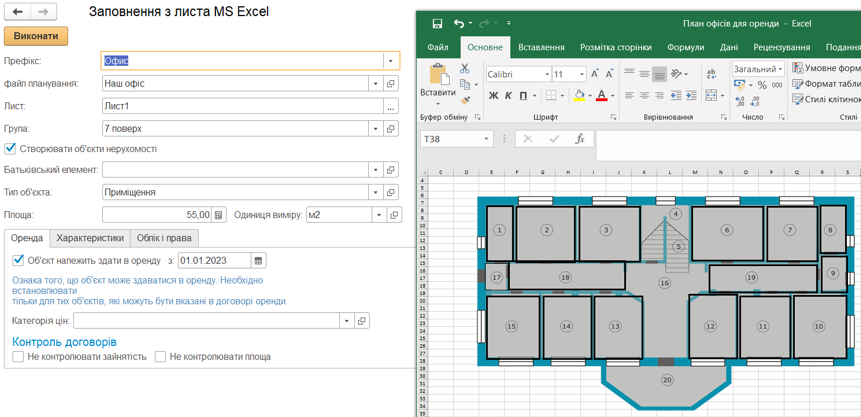Open the Загальний number format dropdown
The image size is (861, 417).
(x=780, y=69)
